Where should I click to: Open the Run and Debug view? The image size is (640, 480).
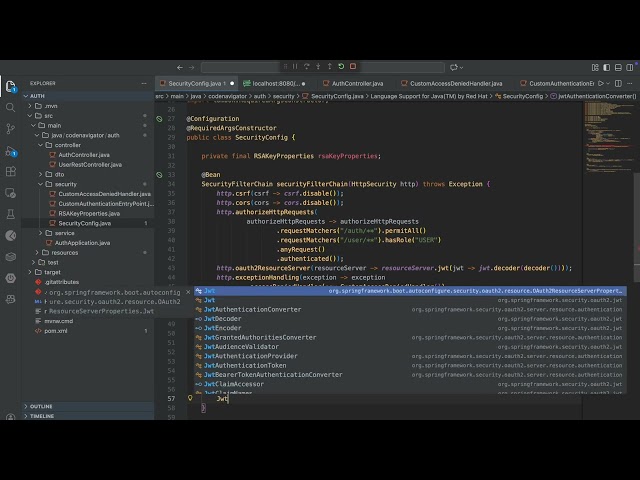[x=11, y=151]
